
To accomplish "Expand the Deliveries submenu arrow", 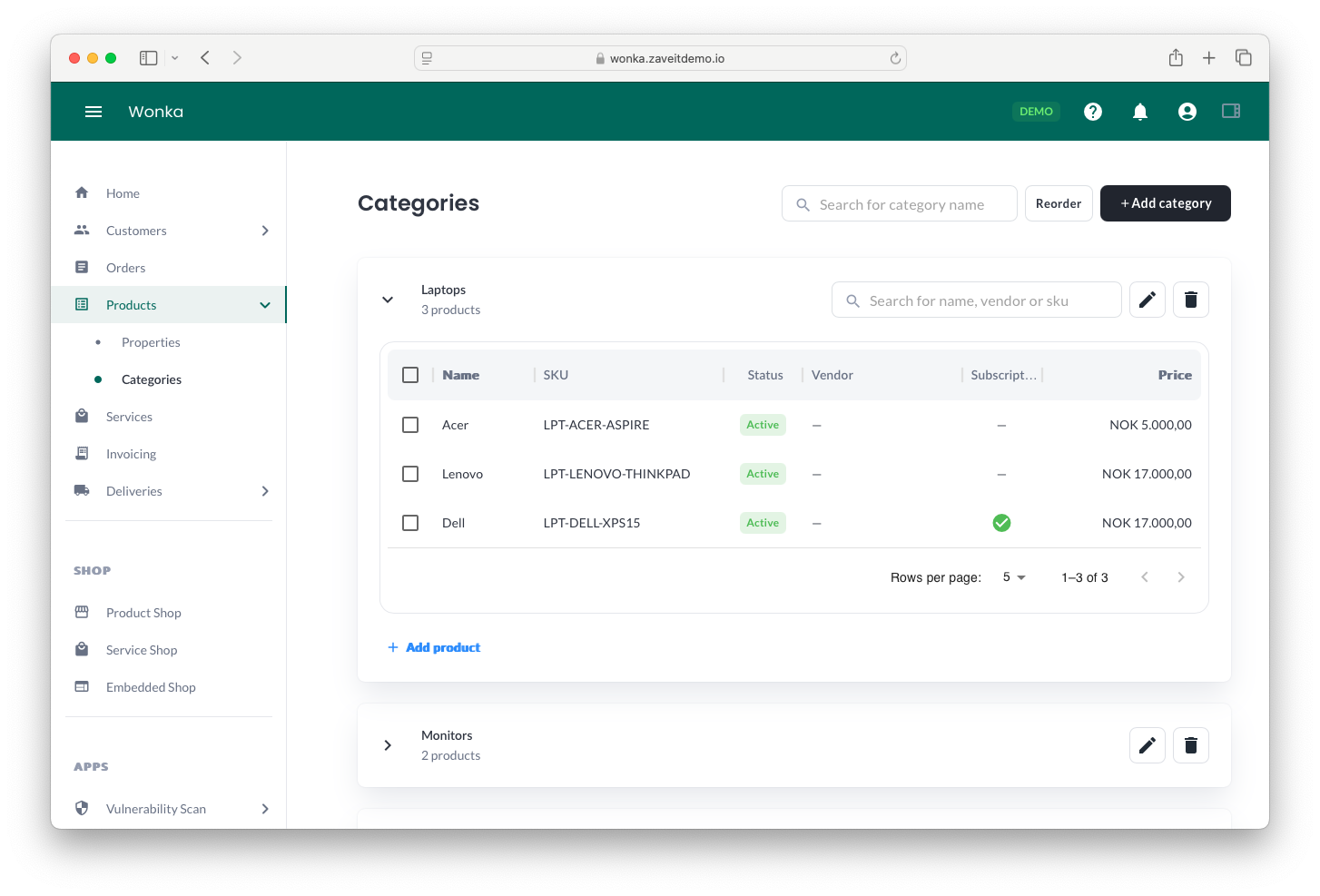I will coord(265,491).
